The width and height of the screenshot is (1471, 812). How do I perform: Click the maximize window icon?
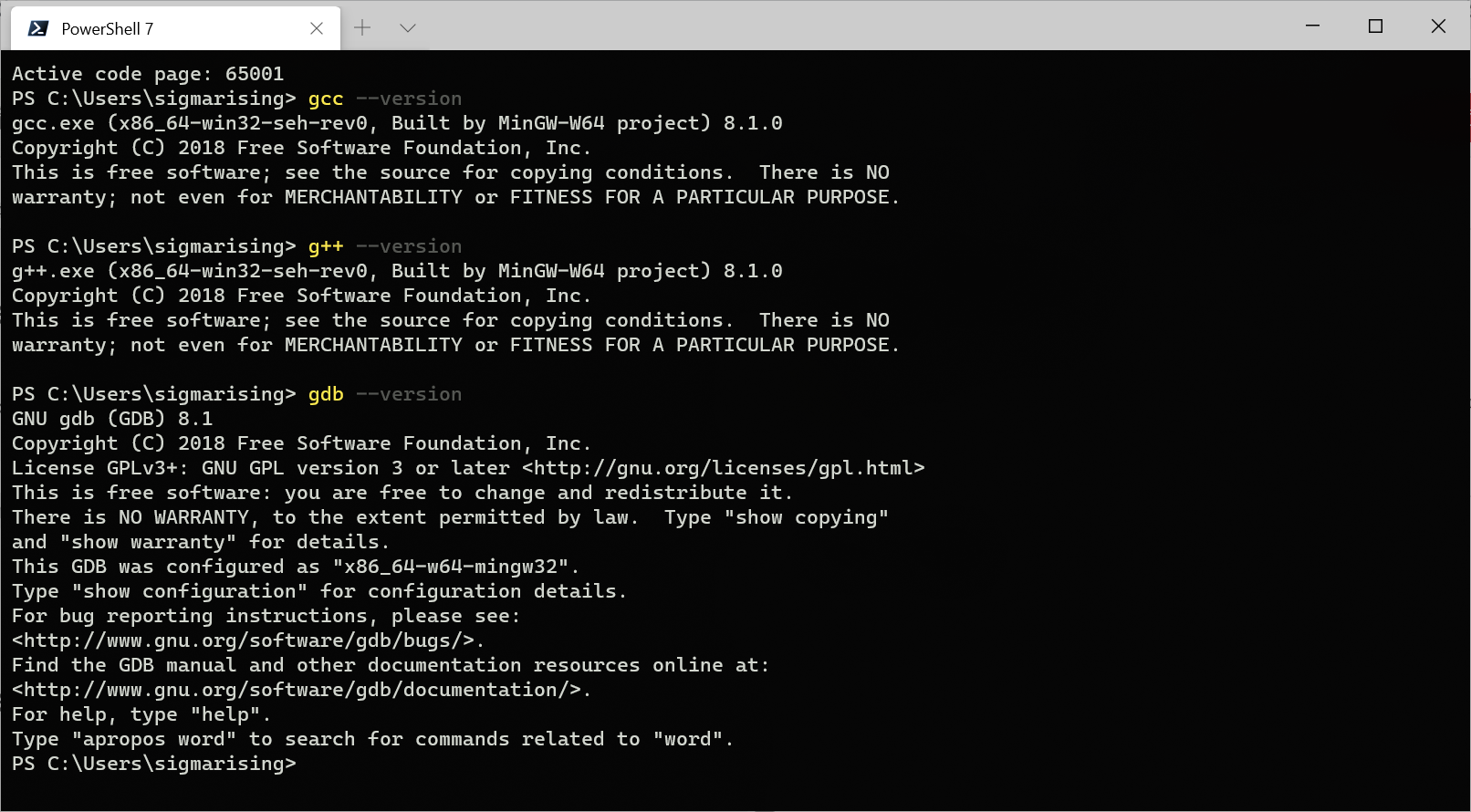(1375, 26)
